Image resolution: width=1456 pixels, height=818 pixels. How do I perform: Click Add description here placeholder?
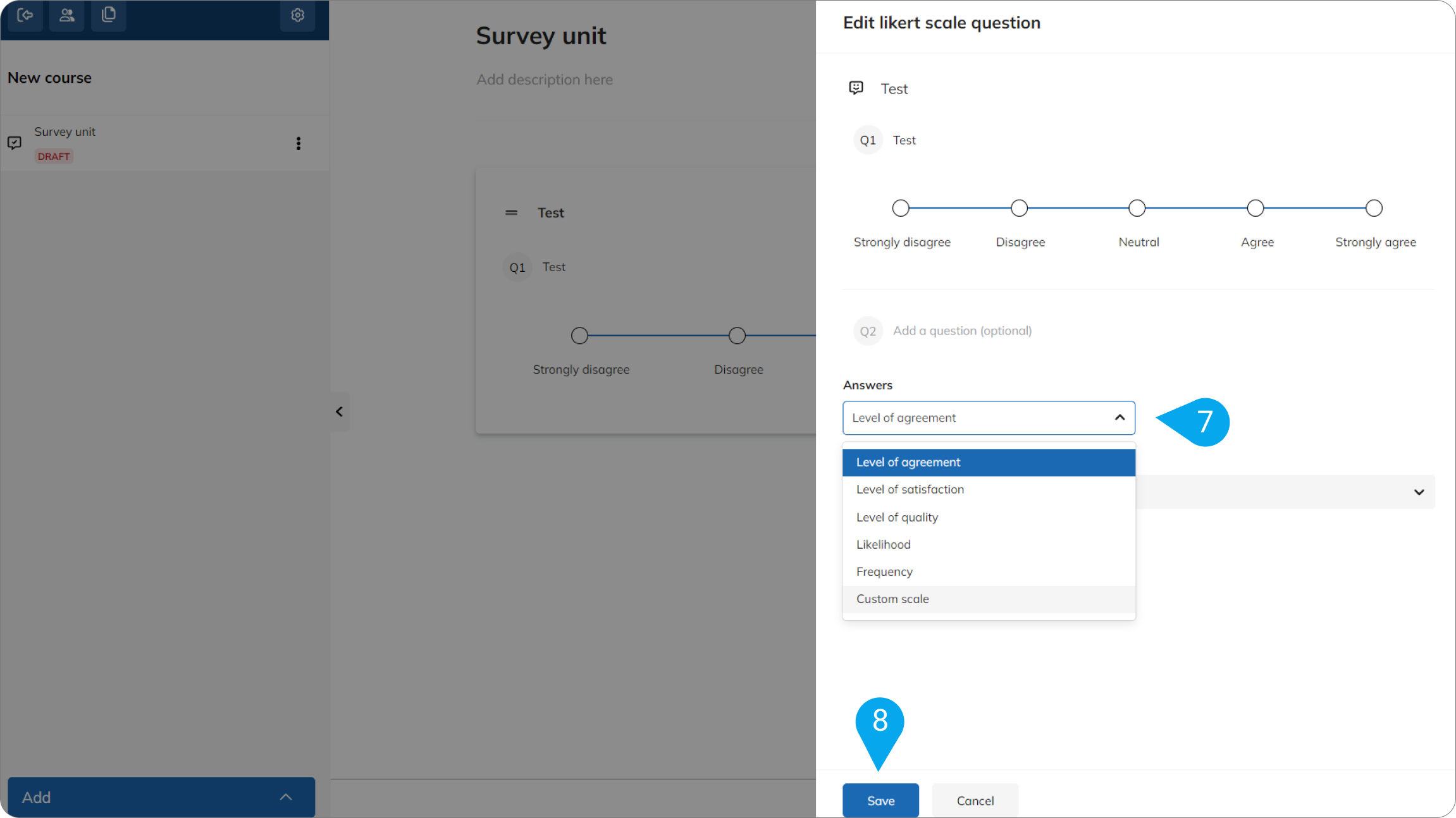click(545, 80)
